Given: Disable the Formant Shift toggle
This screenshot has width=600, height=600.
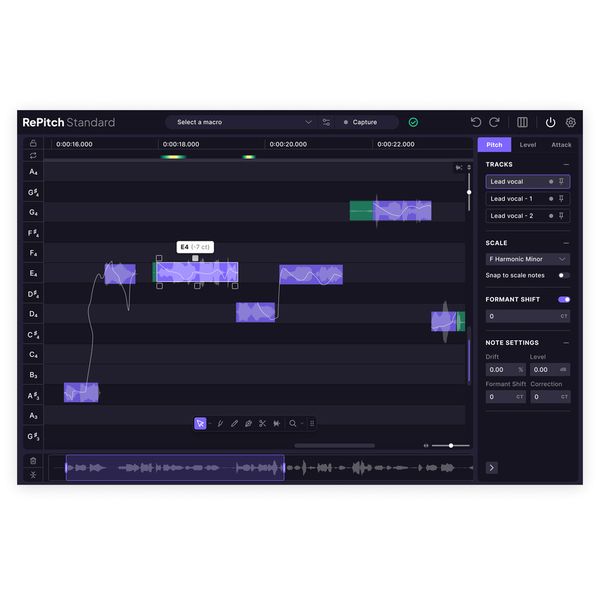Looking at the screenshot, I should tap(564, 299).
